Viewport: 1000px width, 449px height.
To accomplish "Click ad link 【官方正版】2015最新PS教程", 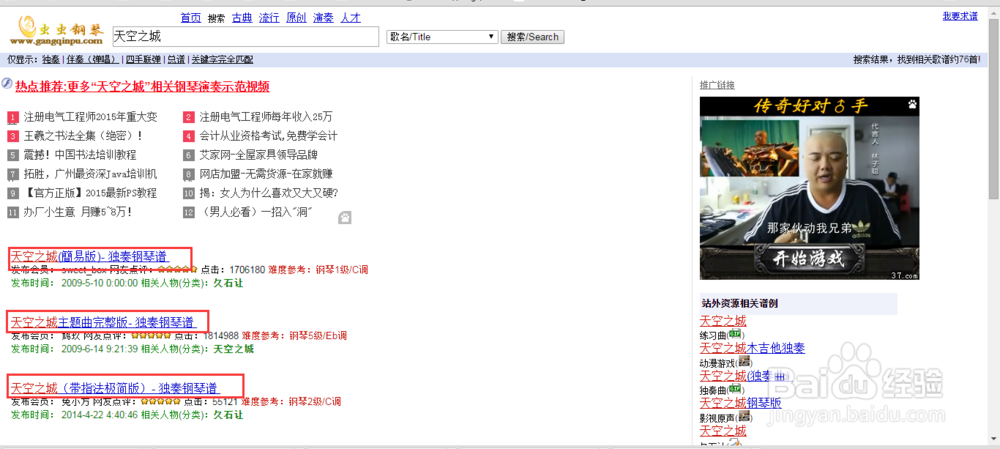I will pos(91,194).
